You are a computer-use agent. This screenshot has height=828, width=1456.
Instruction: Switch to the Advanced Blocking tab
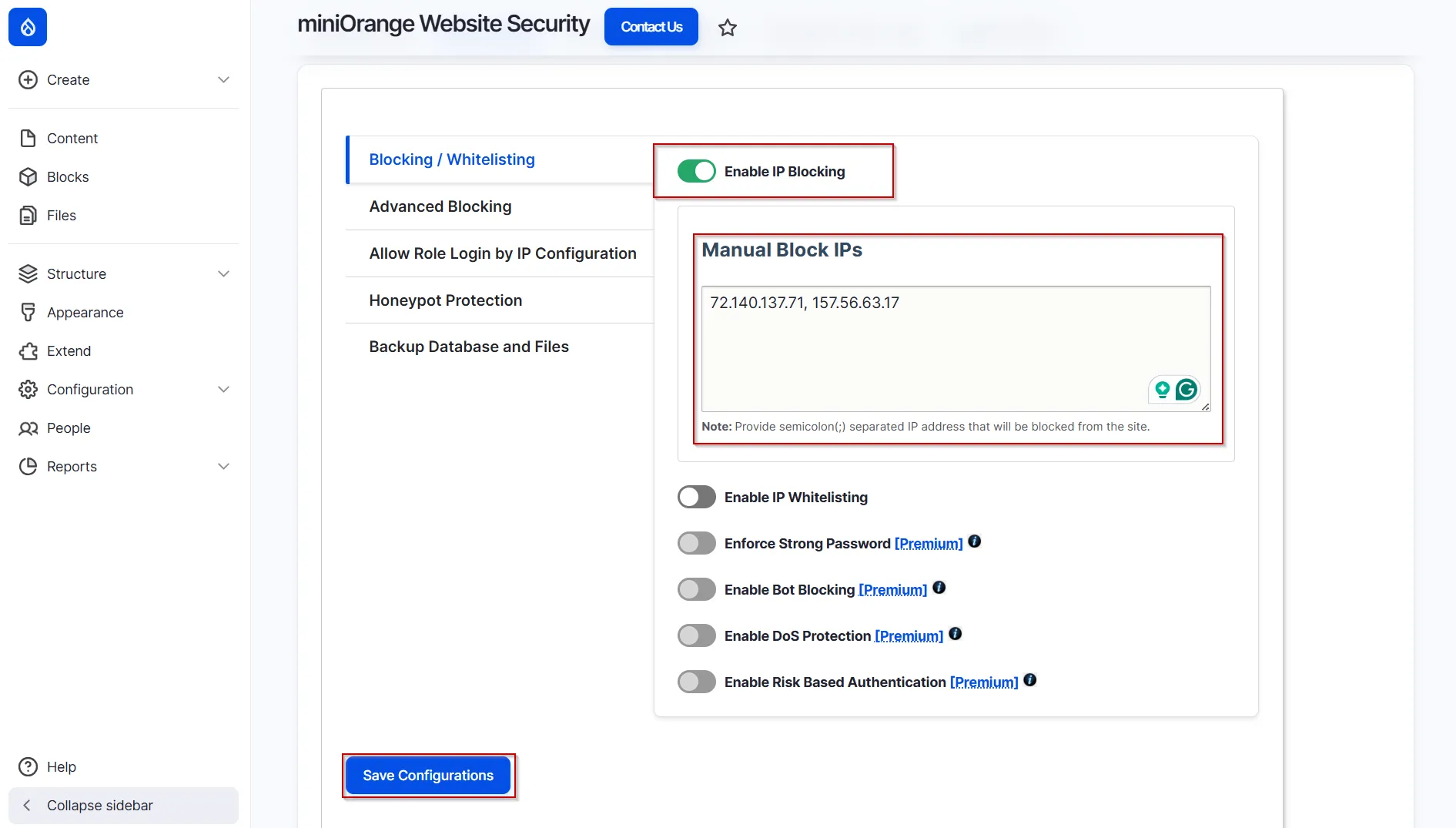pyautogui.click(x=500, y=206)
